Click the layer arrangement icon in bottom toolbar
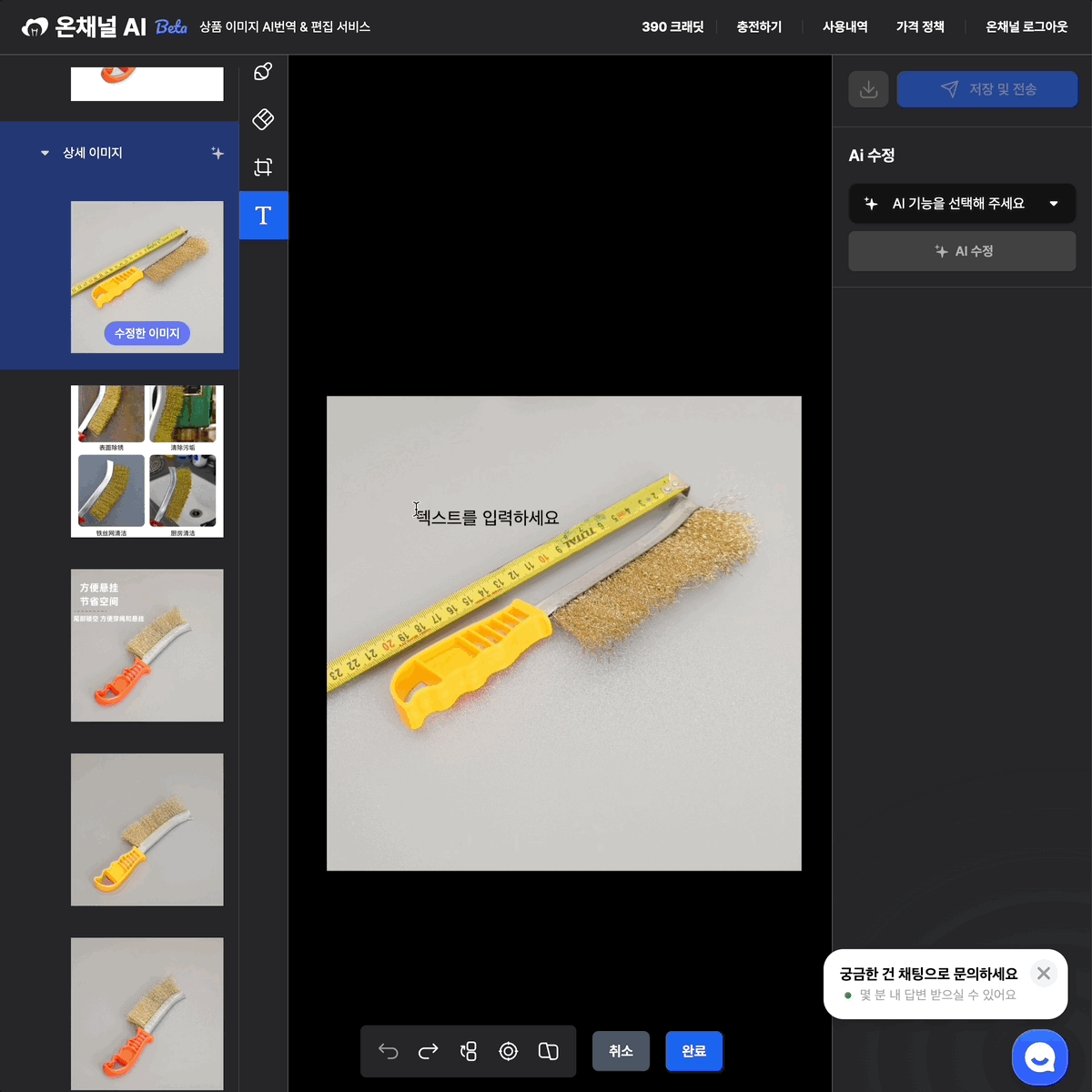 click(469, 1052)
